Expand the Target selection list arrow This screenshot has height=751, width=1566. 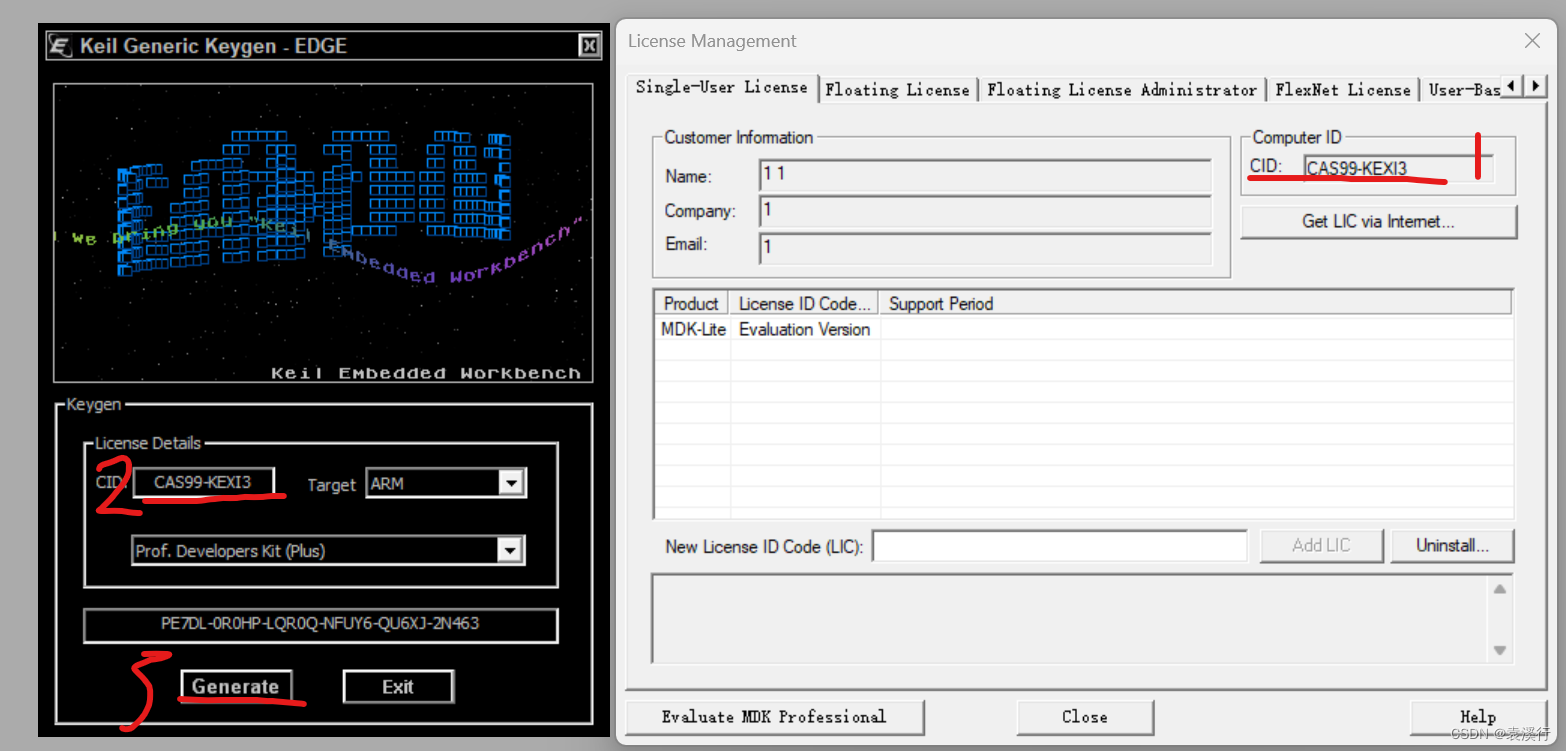510,483
